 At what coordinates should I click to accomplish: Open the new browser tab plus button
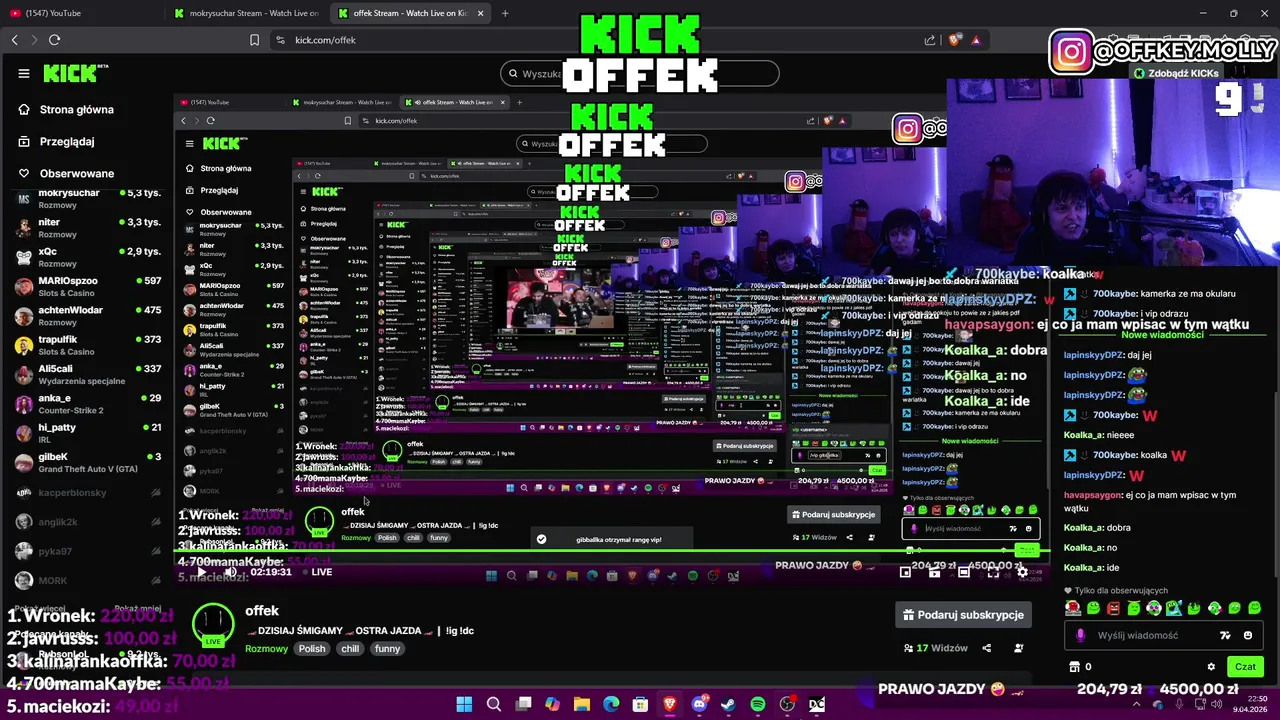coord(505,13)
